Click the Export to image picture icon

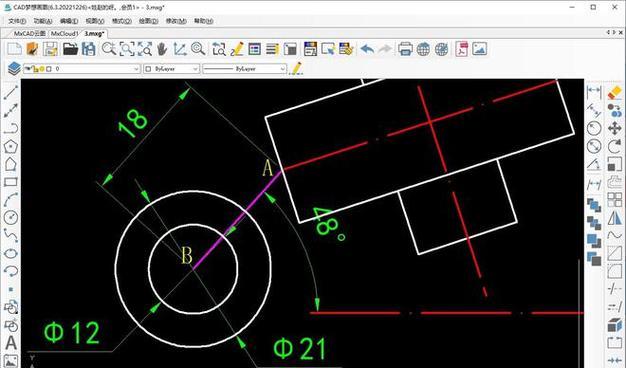click(x=479, y=49)
